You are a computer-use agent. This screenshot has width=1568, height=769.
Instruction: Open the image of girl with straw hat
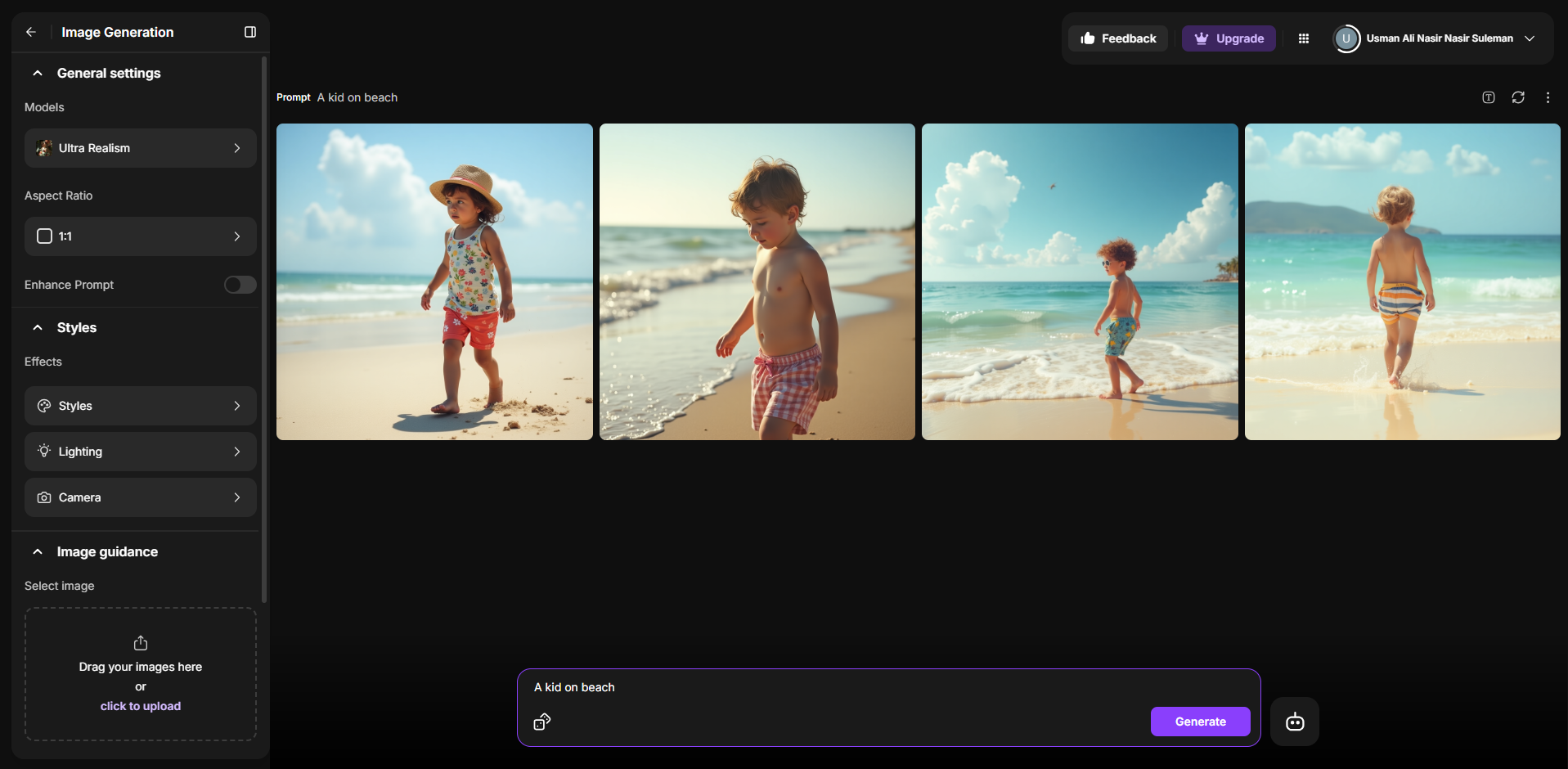click(x=434, y=281)
